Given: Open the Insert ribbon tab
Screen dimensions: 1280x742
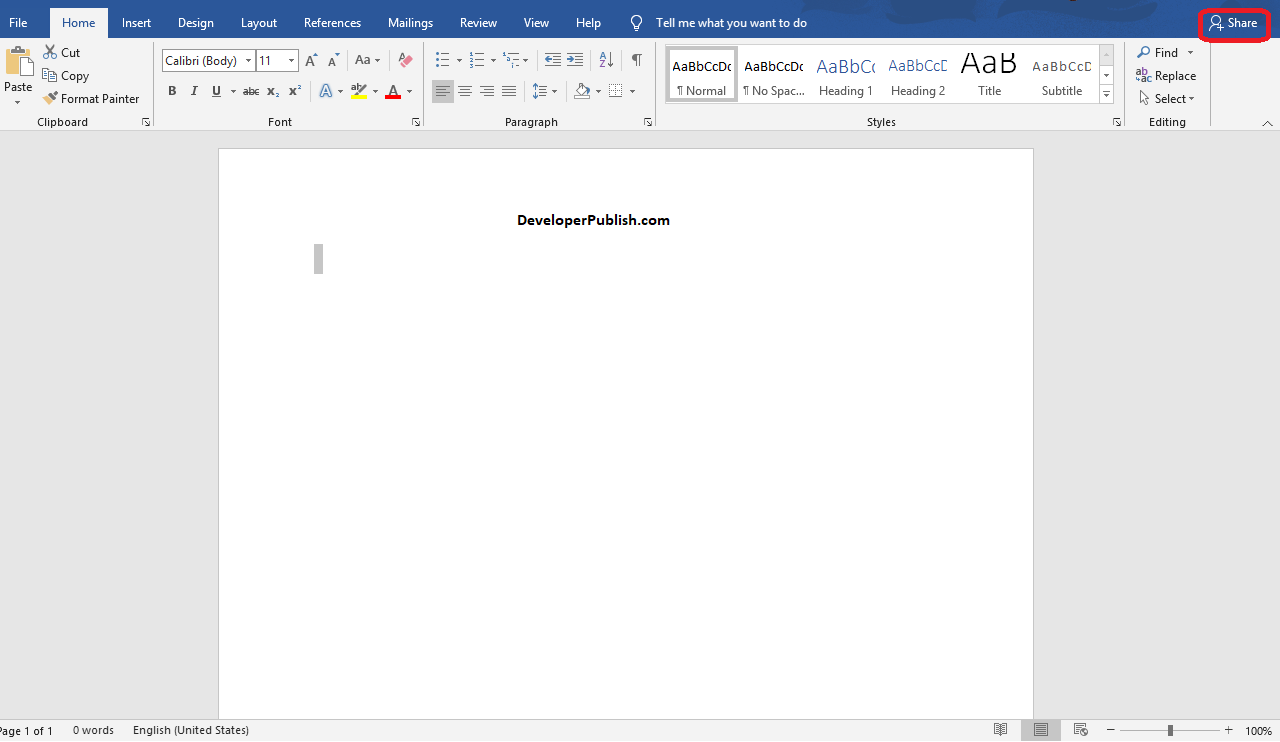Looking at the screenshot, I should coord(136,23).
